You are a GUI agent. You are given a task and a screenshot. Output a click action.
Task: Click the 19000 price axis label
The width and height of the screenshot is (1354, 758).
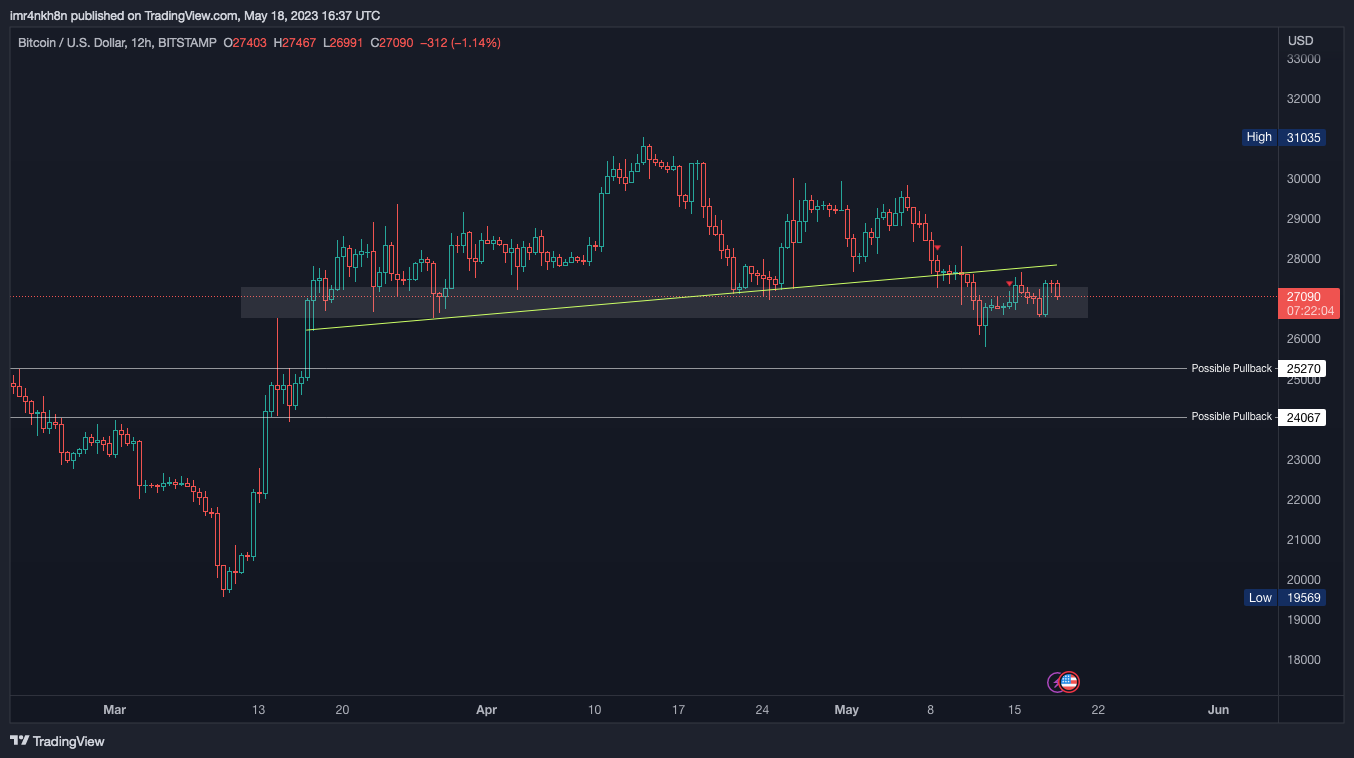pos(1304,620)
